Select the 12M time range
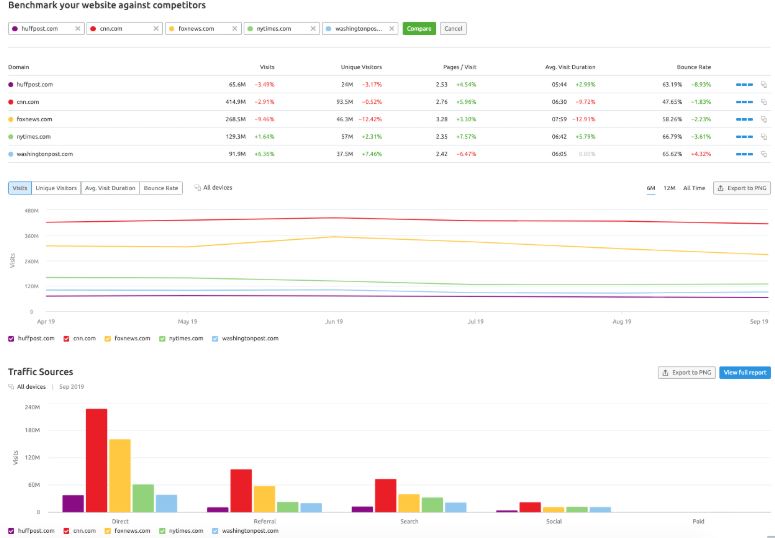This screenshot has width=775, height=538. pyautogui.click(x=669, y=188)
